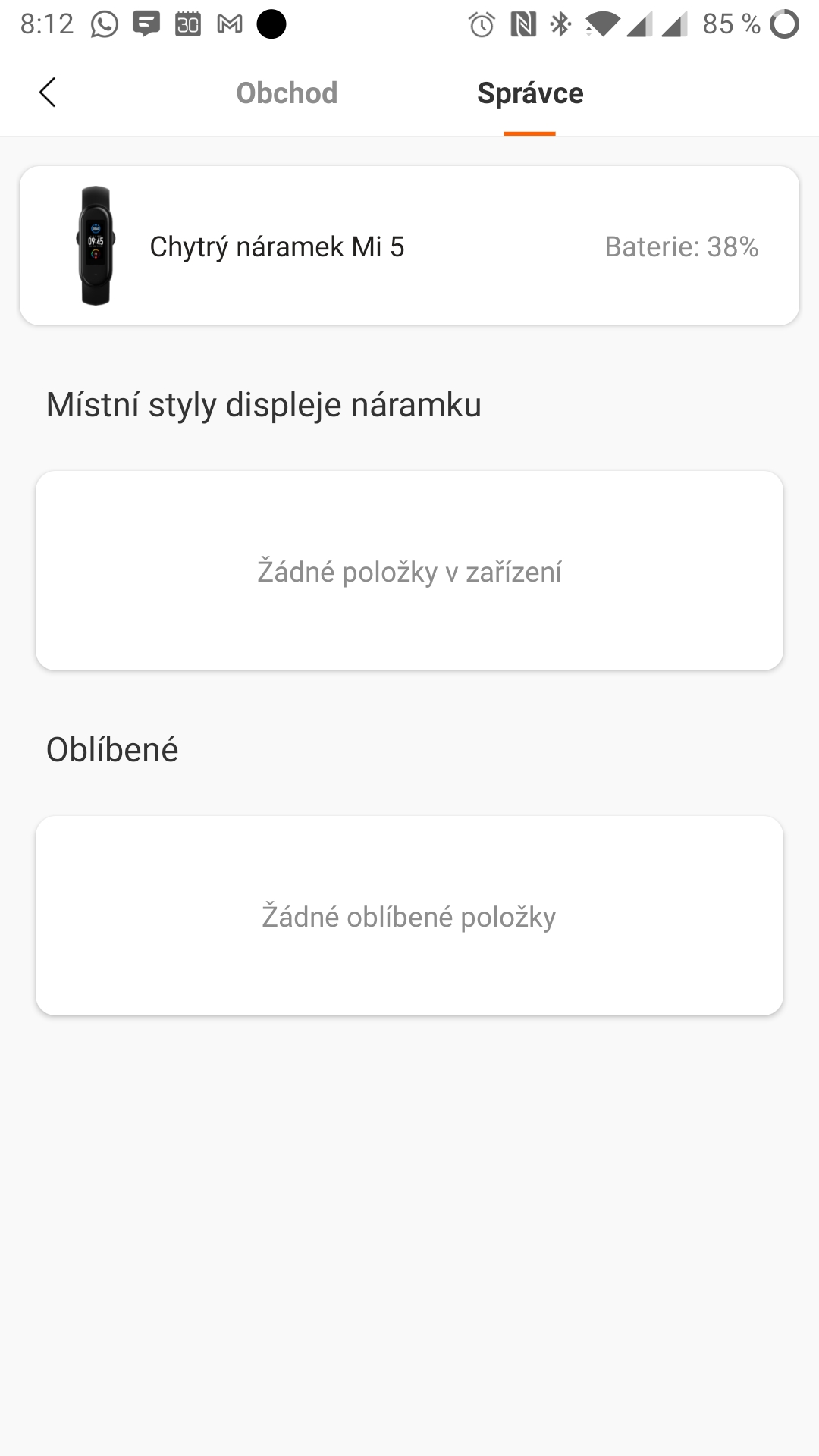The image size is (819, 1456).
Task: Tap the Wi-Fi signal icon
Action: 601,24
